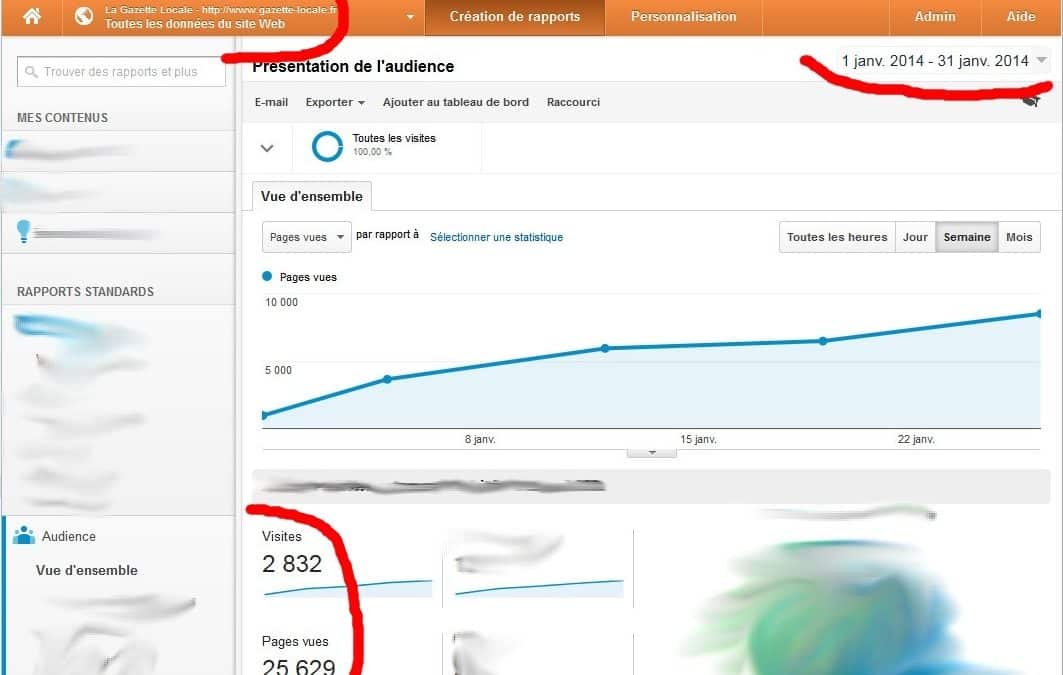Select the Toutes les visites segment circle
1063x675 pixels.
pos(327,146)
